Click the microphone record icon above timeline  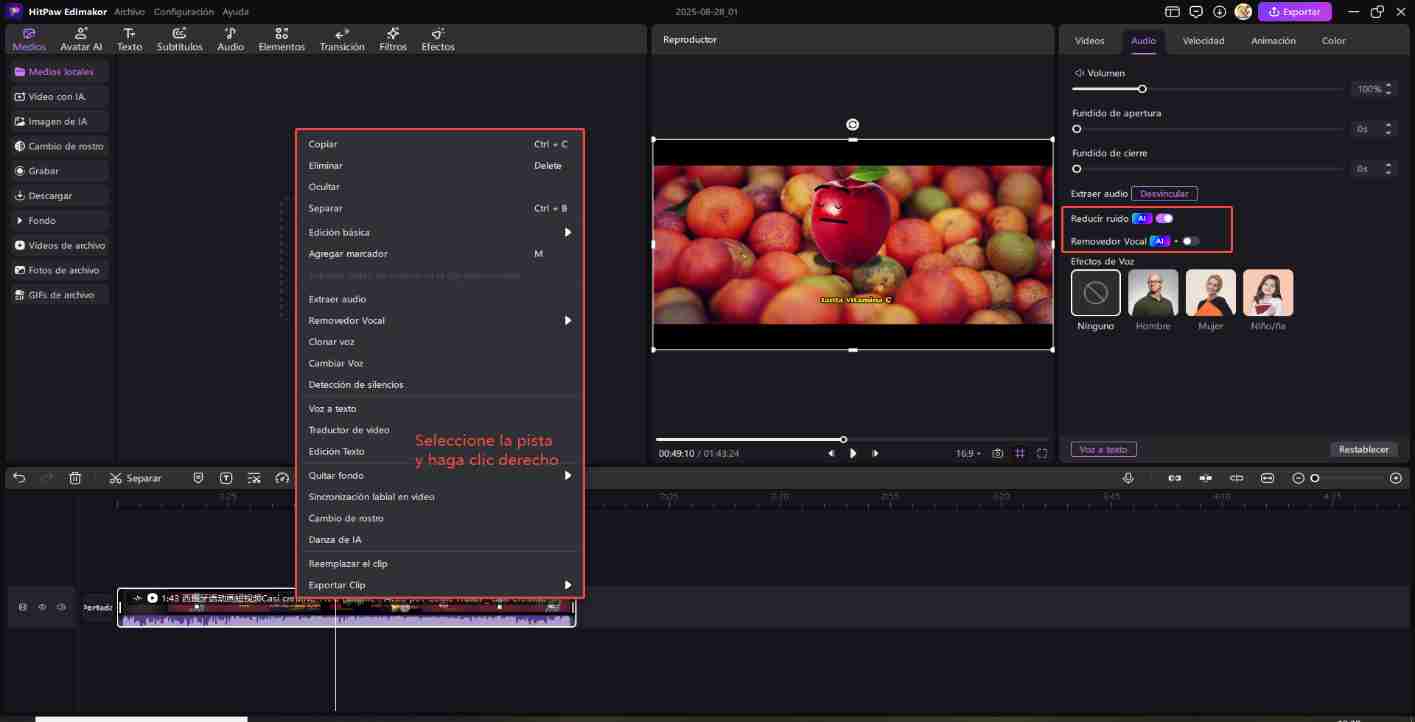coord(1128,478)
